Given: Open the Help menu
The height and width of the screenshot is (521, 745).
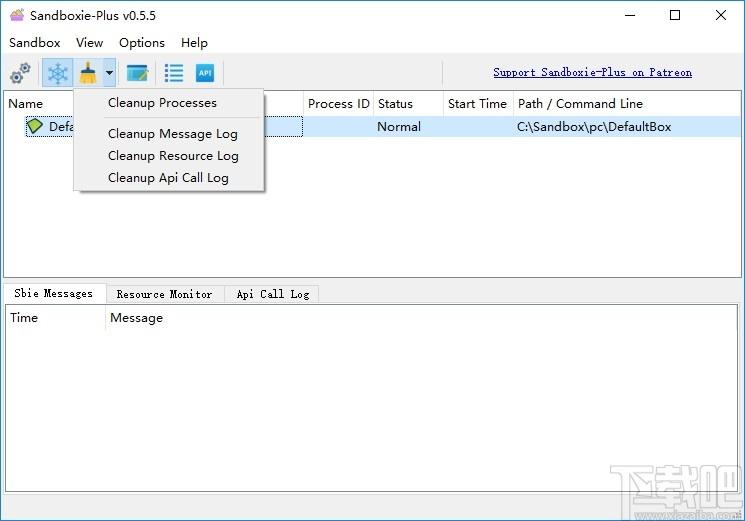Looking at the screenshot, I should click(x=194, y=43).
